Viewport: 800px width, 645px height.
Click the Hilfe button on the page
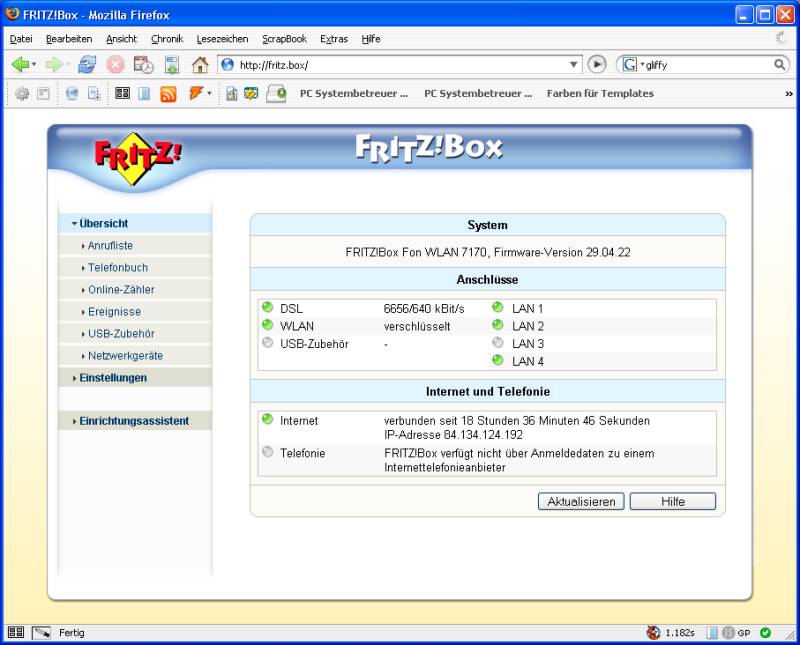pyautogui.click(x=672, y=501)
